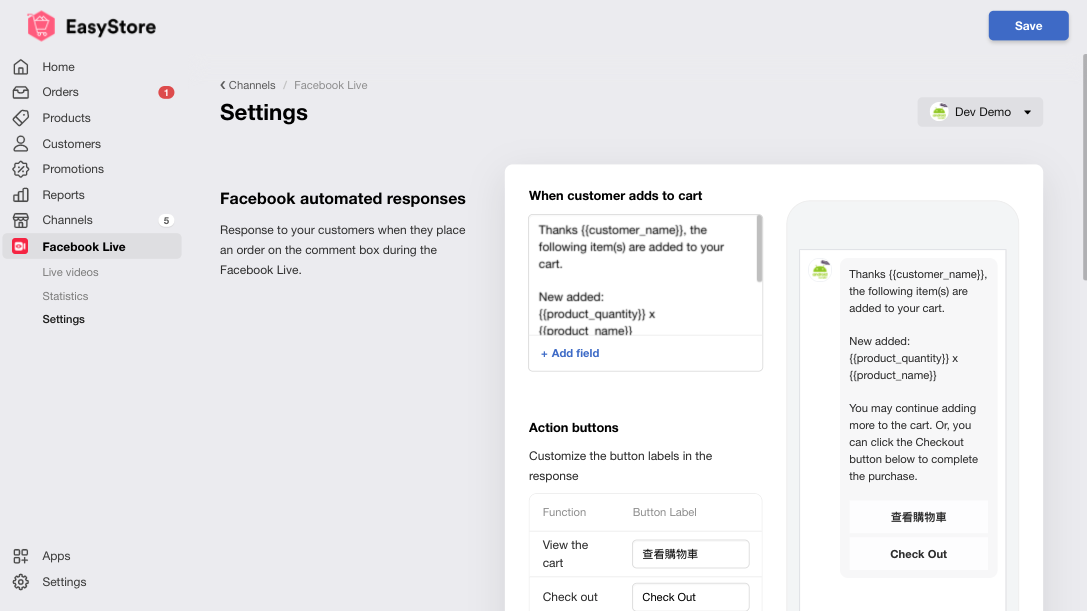This screenshot has height=611, width=1087.
Task: Click the 查看購物車 preview button
Action: tap(919, 517)
